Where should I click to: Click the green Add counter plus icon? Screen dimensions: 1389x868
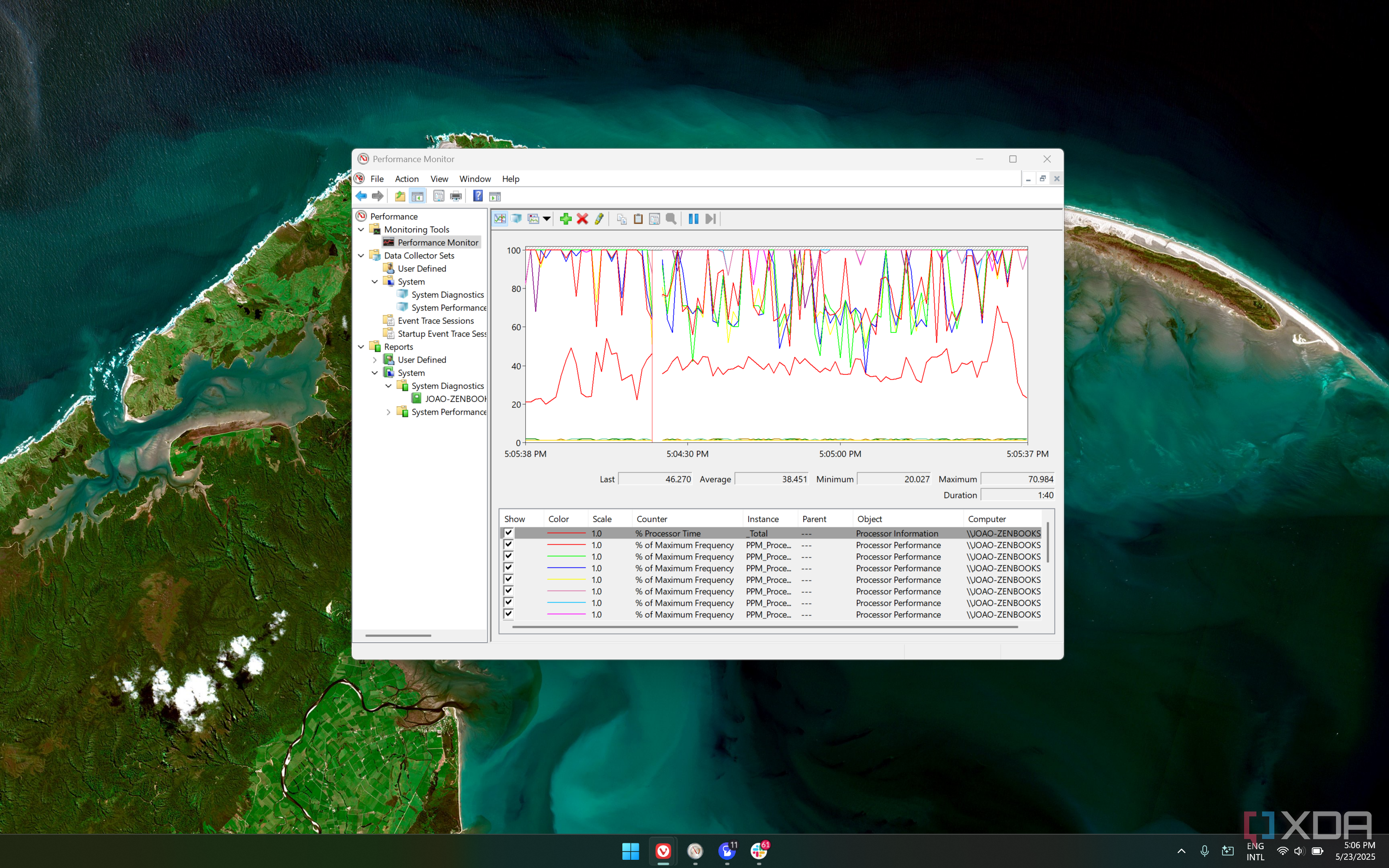(565, 219)
